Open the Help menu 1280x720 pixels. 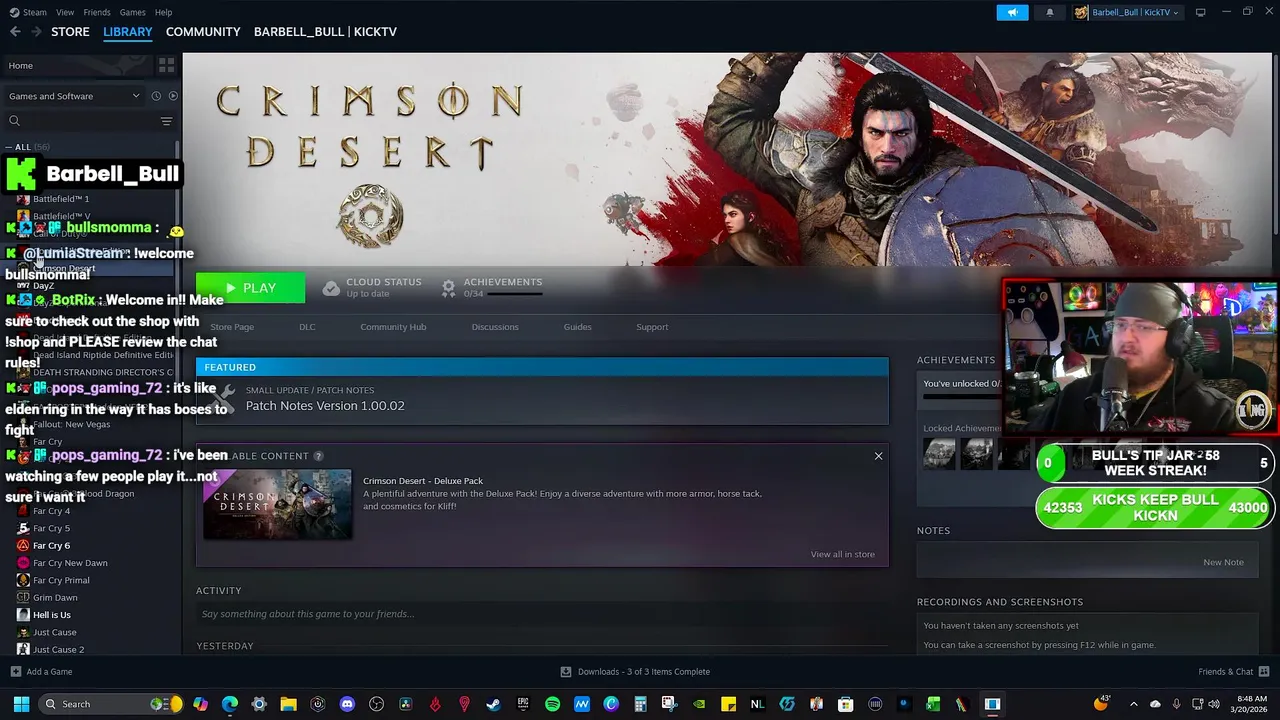[163, 12]
